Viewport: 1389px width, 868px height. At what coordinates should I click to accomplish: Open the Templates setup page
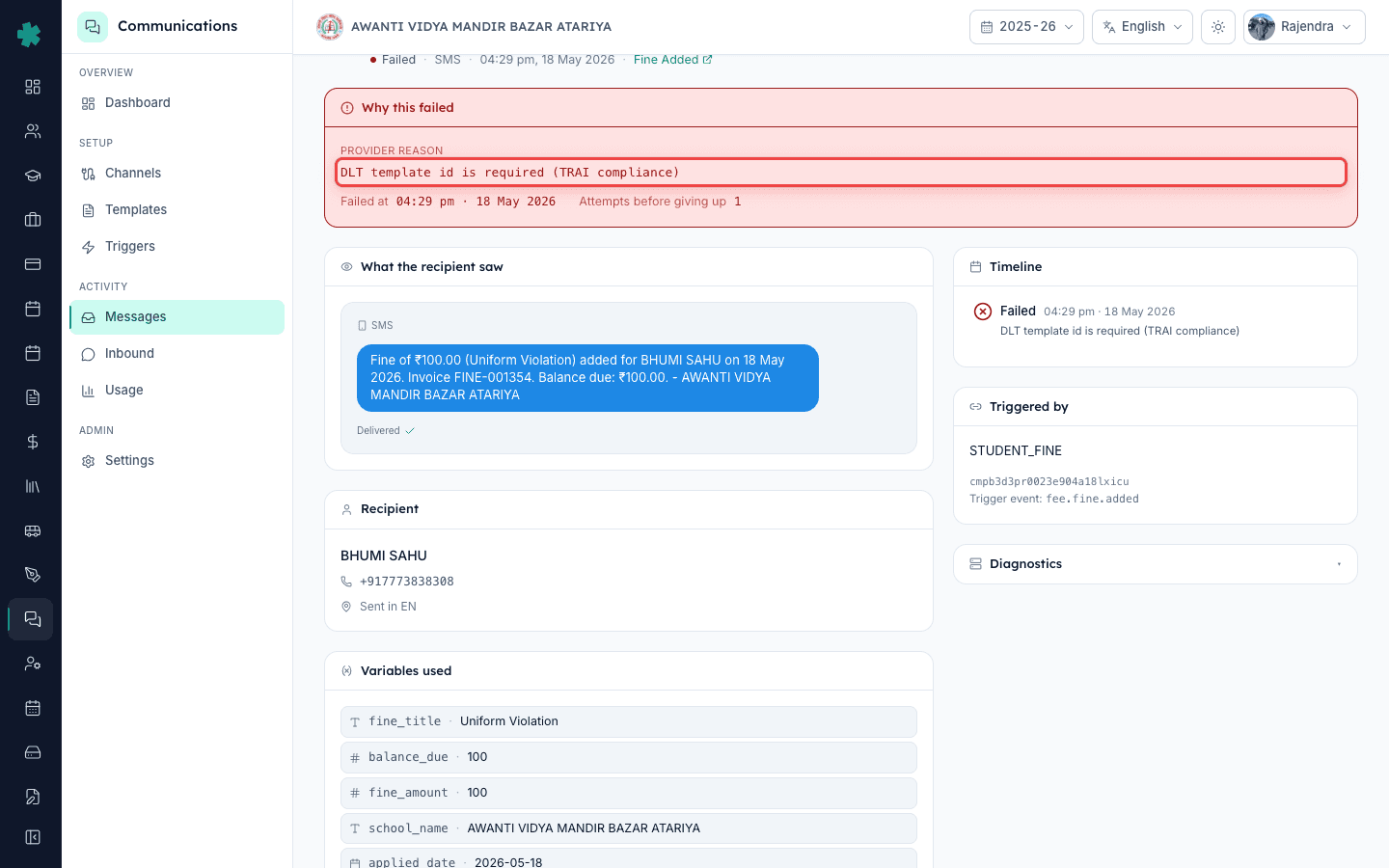177,210
